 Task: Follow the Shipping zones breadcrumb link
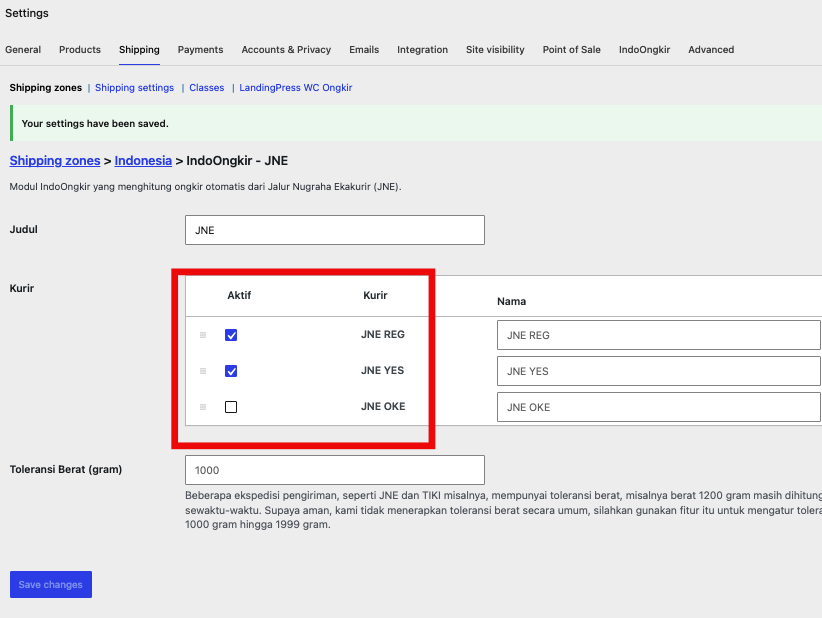click(x=55, y=160)
